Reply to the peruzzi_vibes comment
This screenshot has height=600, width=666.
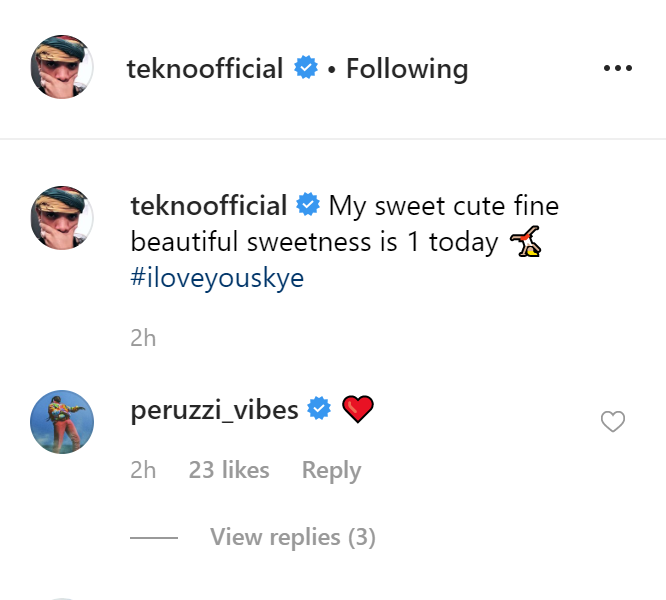point(331,470)
